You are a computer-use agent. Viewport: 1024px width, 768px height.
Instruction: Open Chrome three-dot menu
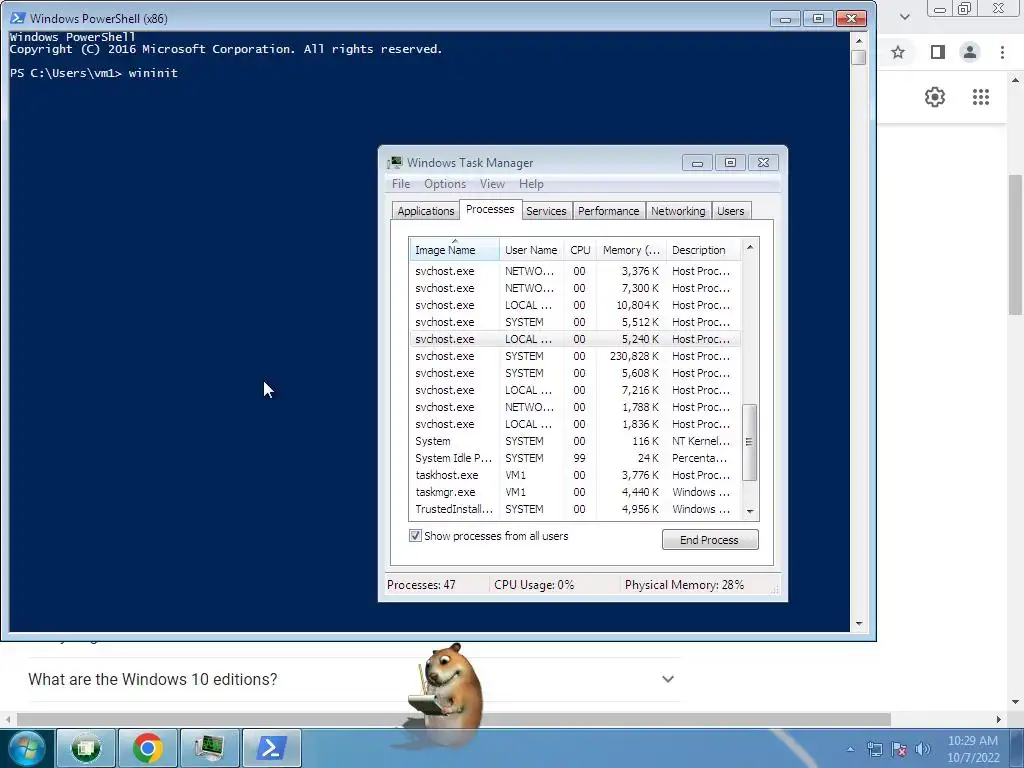1002,52
